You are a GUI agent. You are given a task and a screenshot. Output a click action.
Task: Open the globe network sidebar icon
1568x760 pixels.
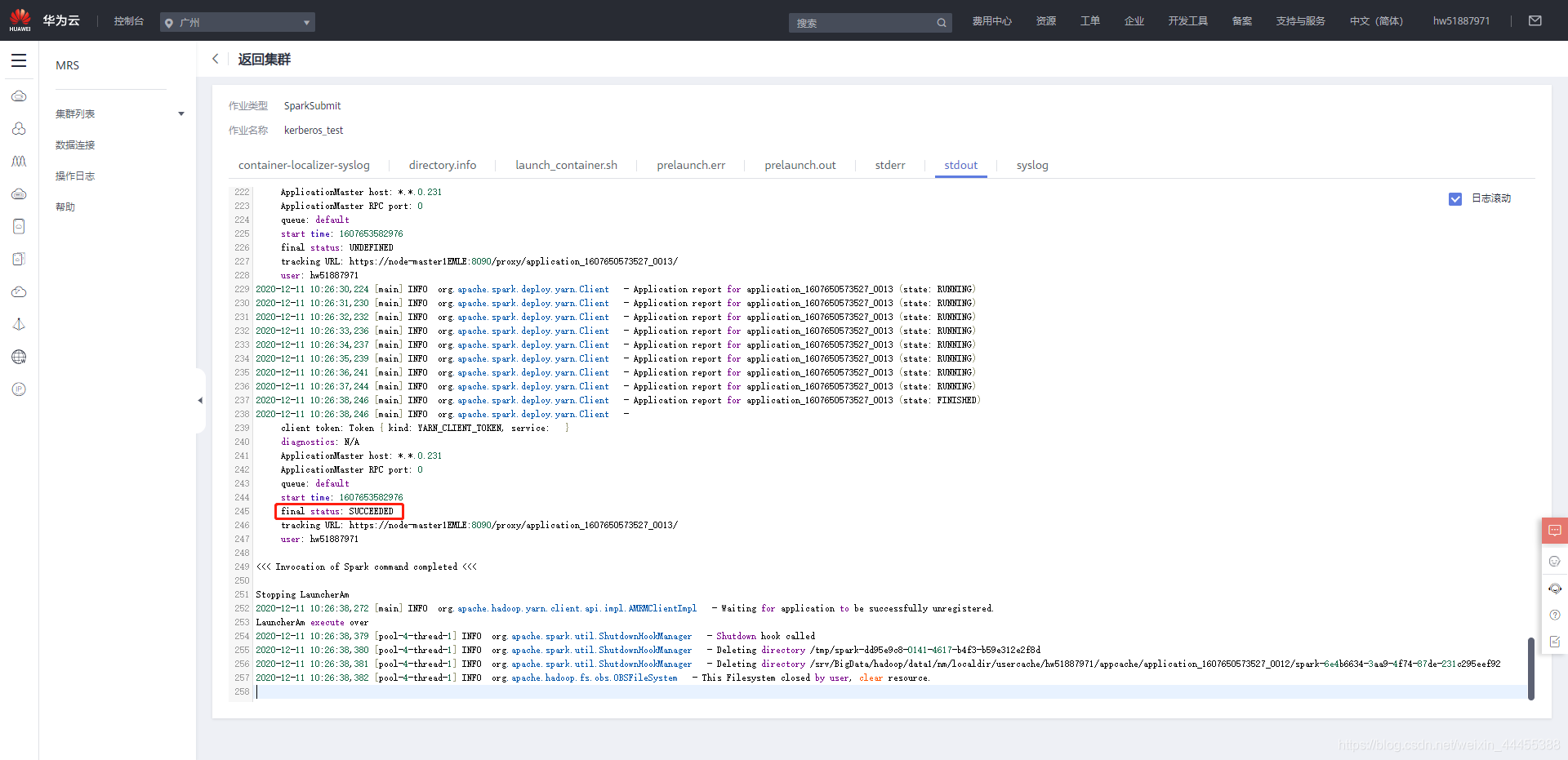pos(19,357)
